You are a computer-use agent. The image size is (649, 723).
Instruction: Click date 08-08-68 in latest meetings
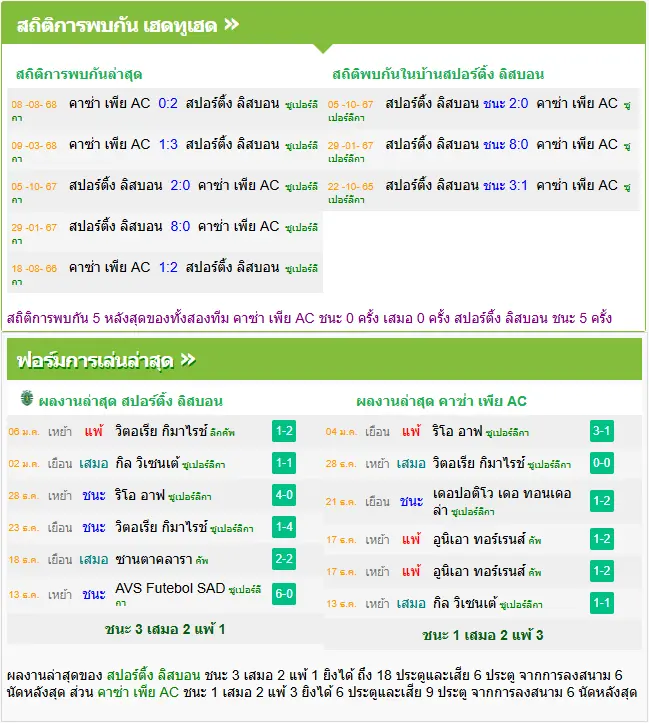point(34,105)
